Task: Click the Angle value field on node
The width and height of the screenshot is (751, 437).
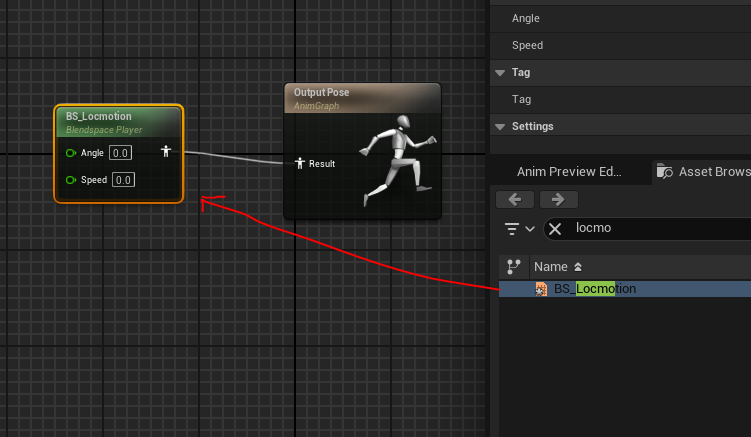Action: [120, 153]
